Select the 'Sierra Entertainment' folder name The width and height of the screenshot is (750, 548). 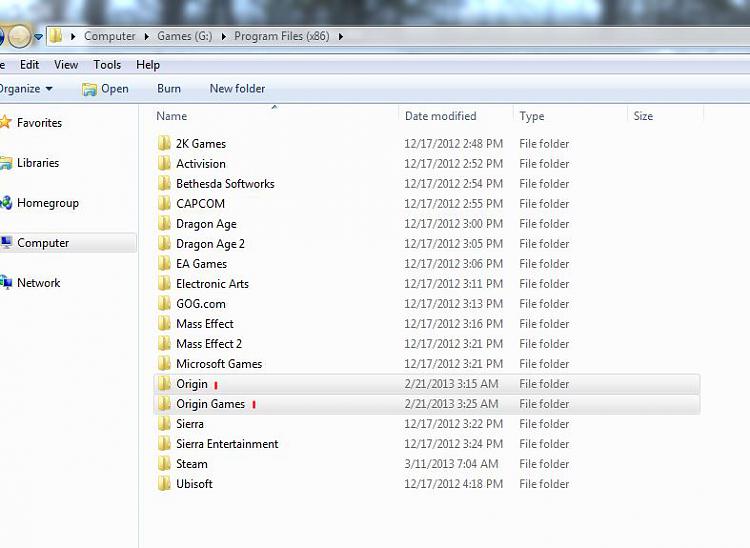(x=227, y=444)
